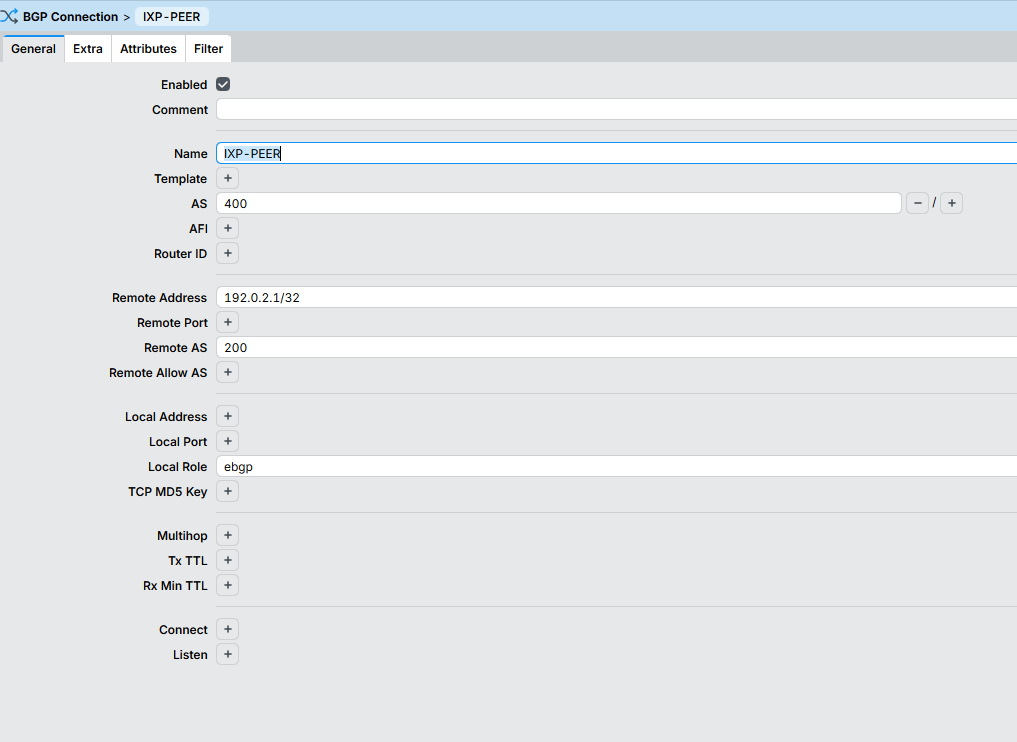The image size is (1017, 742).
Task: Expand the Remote Allow AS option
Action: (x=228, y=372)
